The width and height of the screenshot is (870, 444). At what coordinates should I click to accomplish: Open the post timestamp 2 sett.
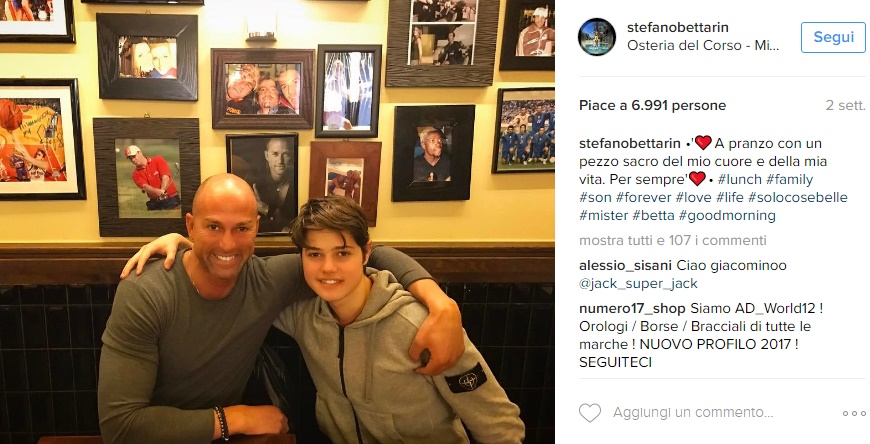pyautogui.click(x=845, y=105)
